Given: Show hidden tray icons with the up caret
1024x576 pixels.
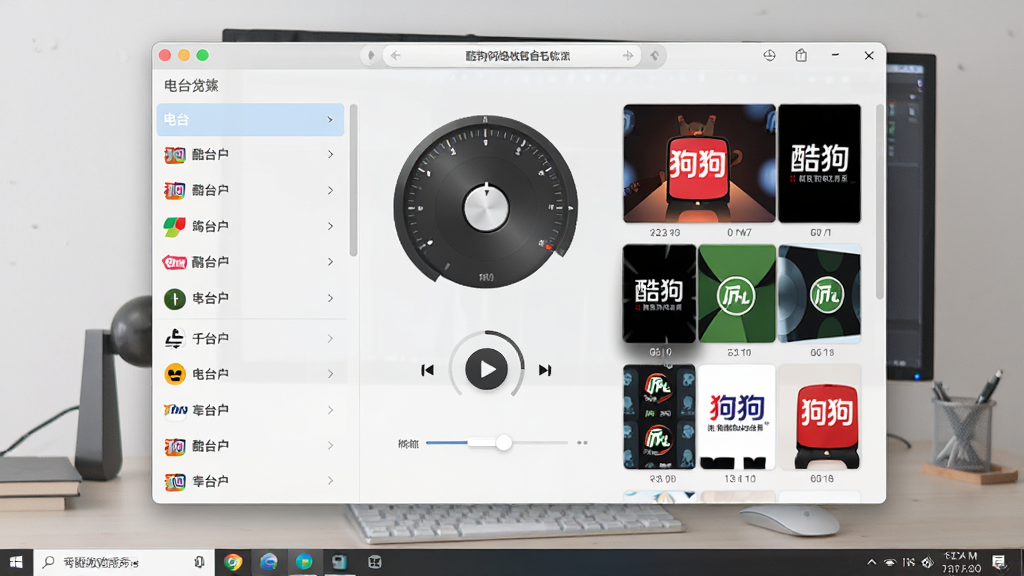Looking at the screenshot, I should pyautogui.click(x=872, y=562).
